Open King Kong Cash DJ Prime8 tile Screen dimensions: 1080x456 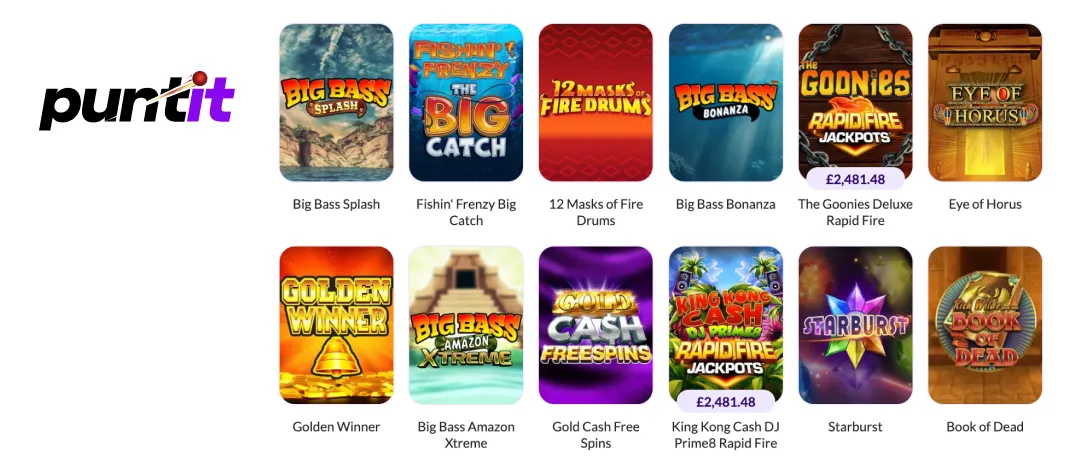pyautogui.click(x=725, y=325)
